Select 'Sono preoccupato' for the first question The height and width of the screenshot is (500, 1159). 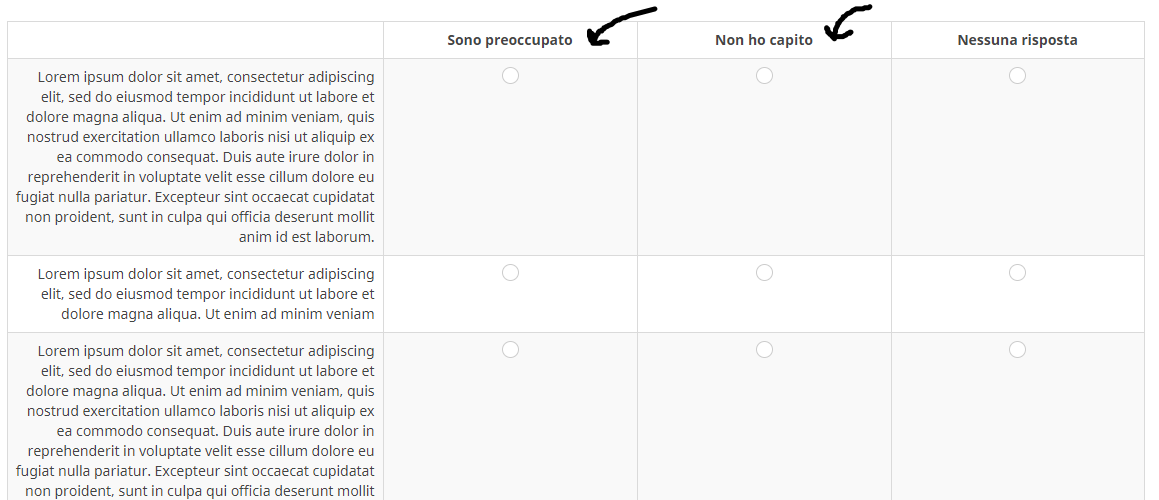tap(510, 76)
